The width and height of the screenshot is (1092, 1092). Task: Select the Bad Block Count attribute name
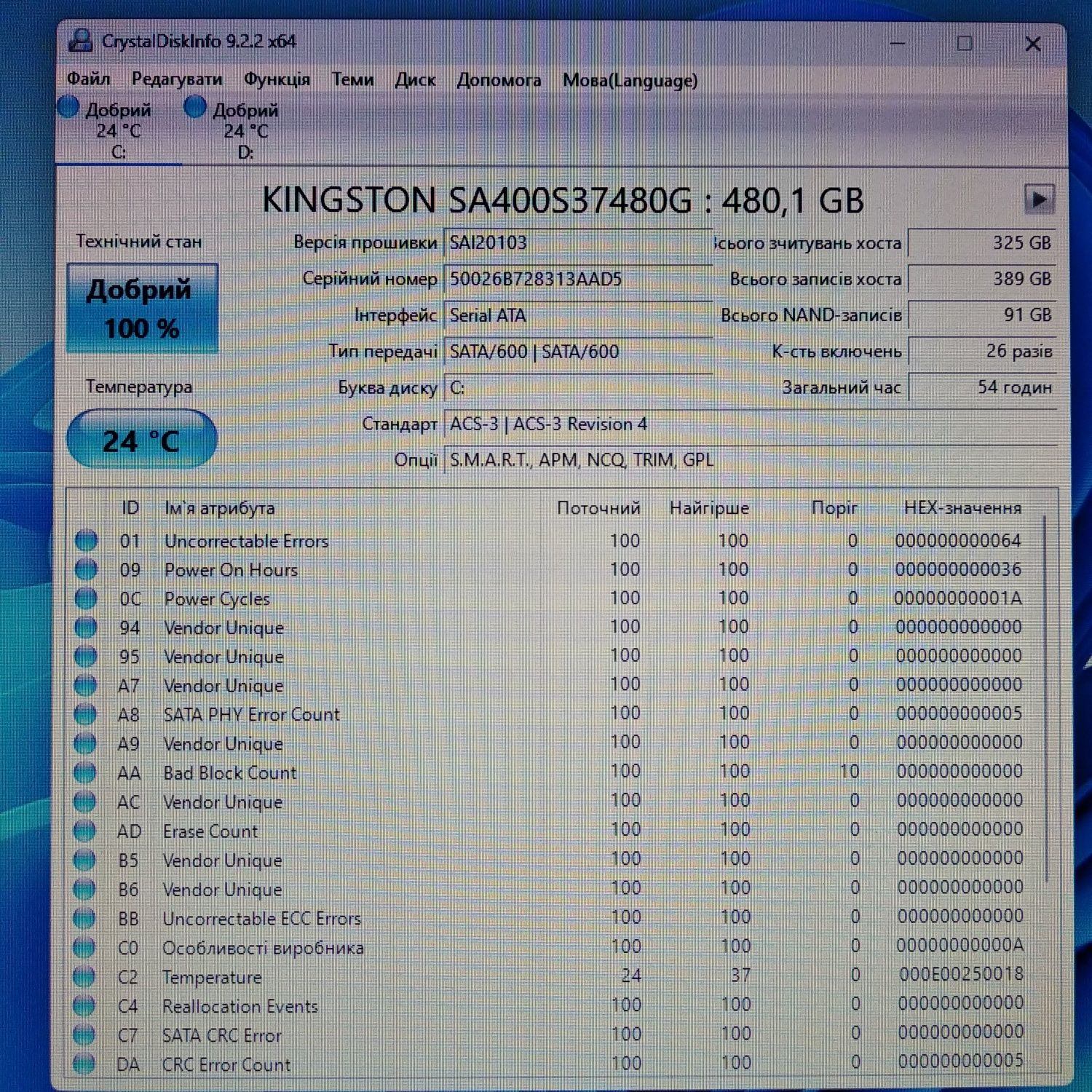pyautogui.click(x=229, y=772)
